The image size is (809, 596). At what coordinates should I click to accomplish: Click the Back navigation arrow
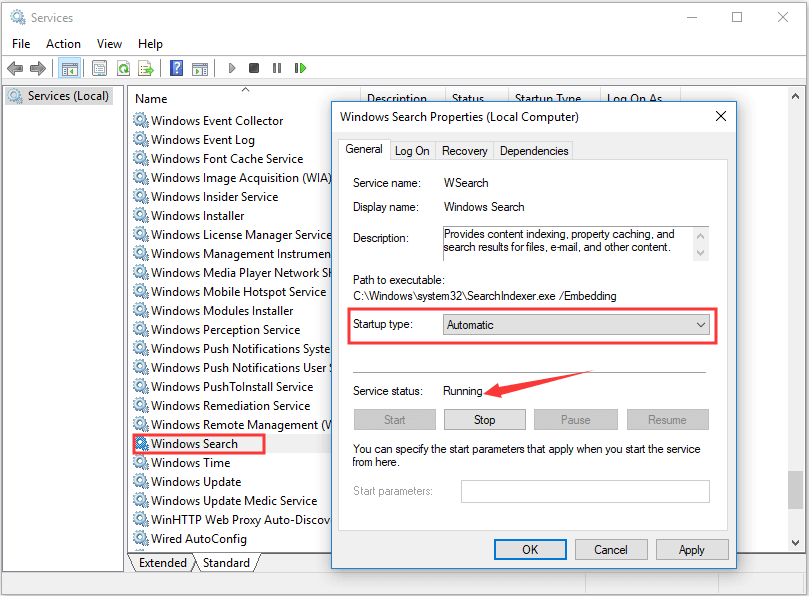[16, 68]
